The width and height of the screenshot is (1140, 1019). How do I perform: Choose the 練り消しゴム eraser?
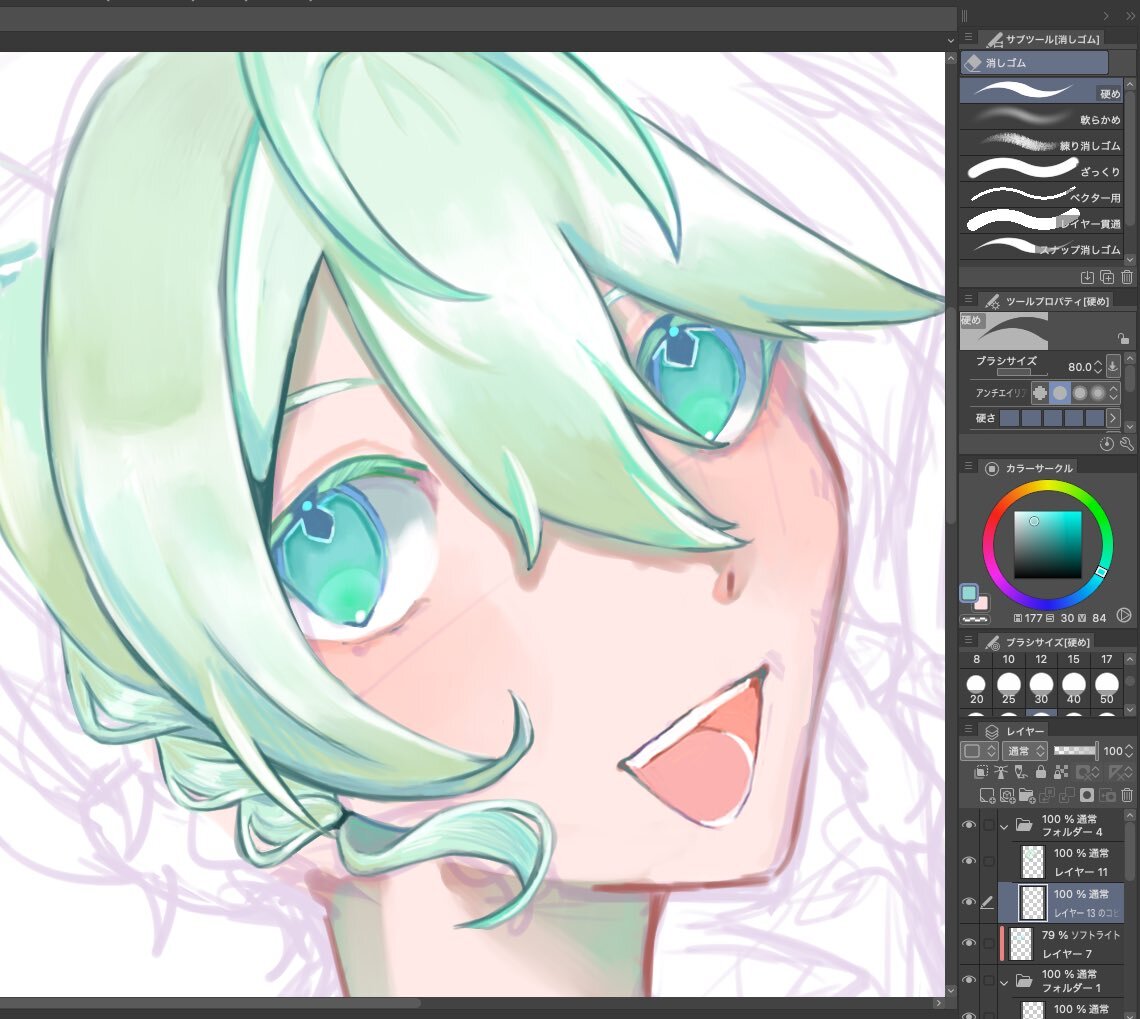pos(1040,145)
